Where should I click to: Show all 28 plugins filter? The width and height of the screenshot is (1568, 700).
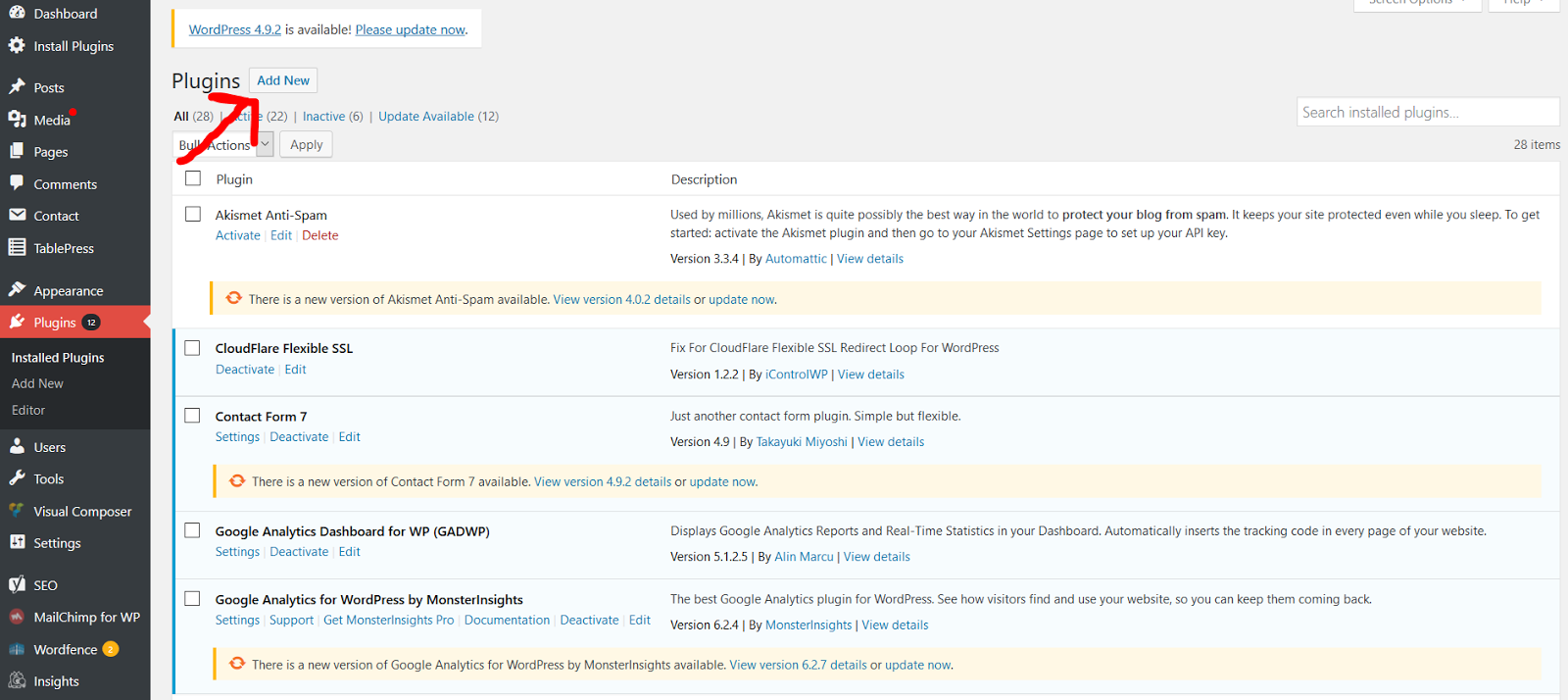(193, 117)
